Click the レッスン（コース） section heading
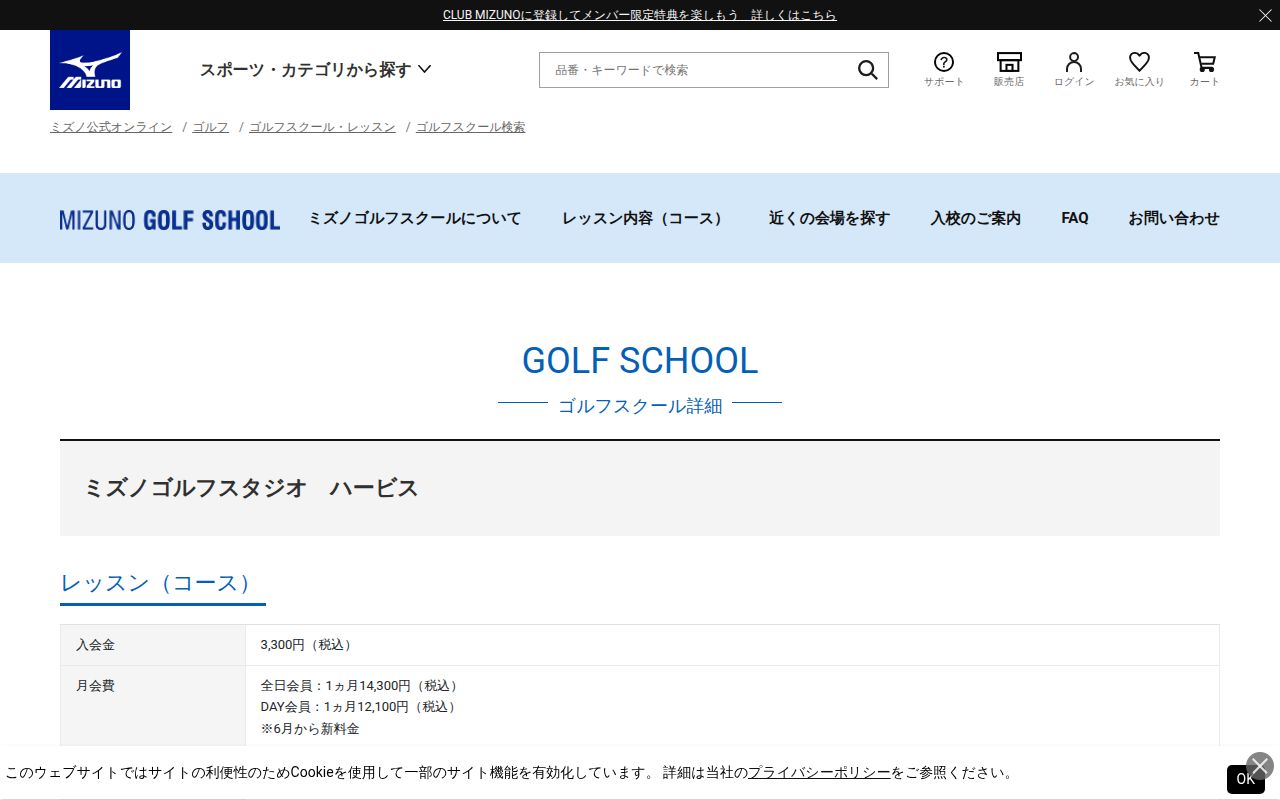 pyautogui.click(x=162, y=583)
